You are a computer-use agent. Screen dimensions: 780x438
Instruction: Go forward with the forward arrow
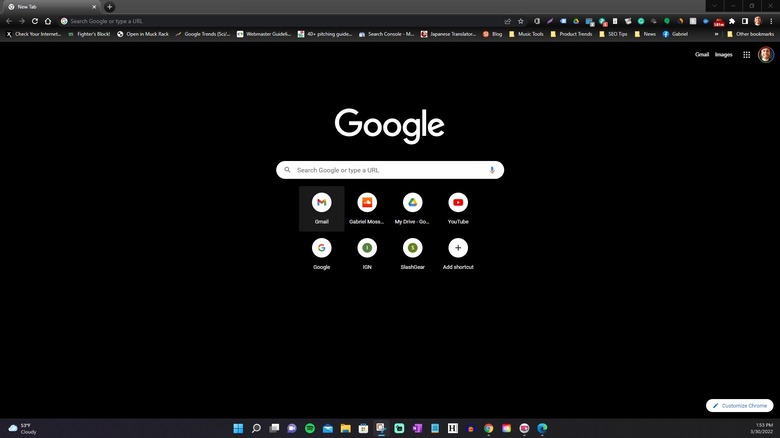point(22,21)
